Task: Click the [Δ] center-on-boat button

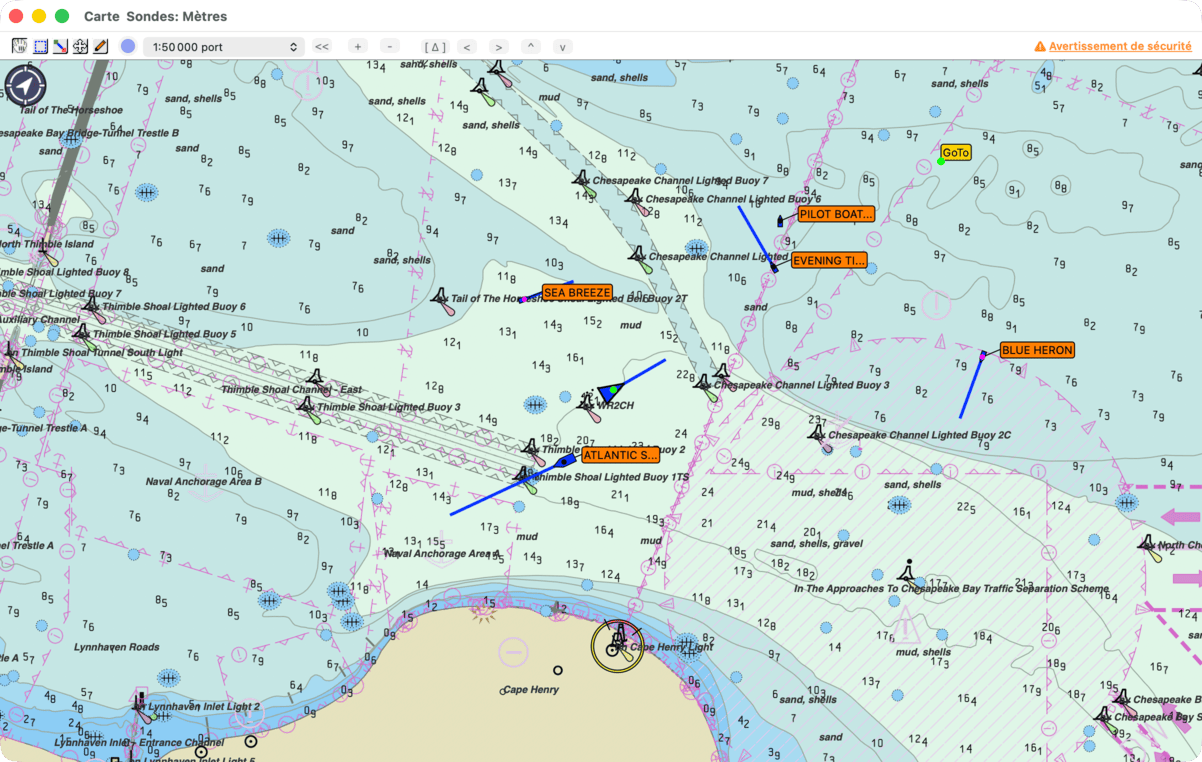Action: click(x=435, y=47)
